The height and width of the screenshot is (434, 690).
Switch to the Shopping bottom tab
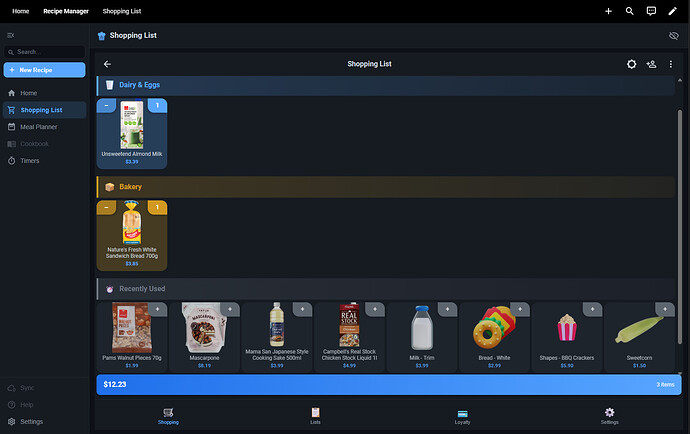point(168,416)
